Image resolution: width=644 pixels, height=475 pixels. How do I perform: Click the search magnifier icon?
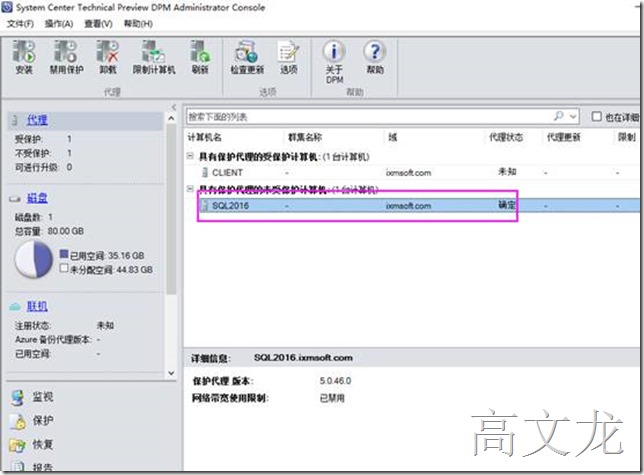pyautogui.click(x=559, y=116)
